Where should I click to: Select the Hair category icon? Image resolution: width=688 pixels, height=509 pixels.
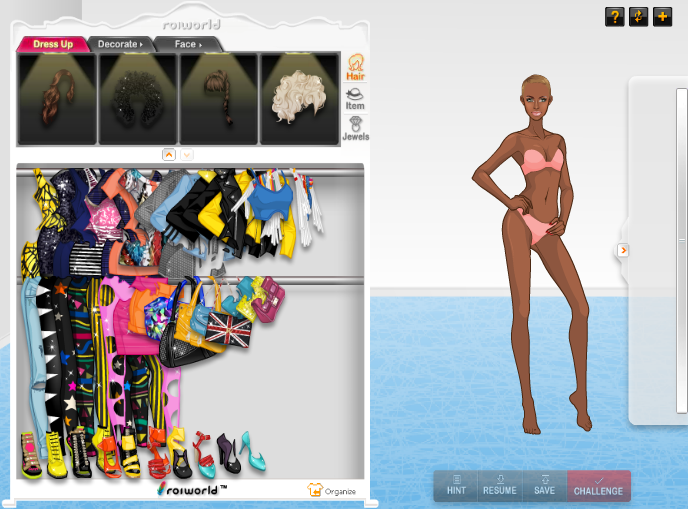[355, 67]
